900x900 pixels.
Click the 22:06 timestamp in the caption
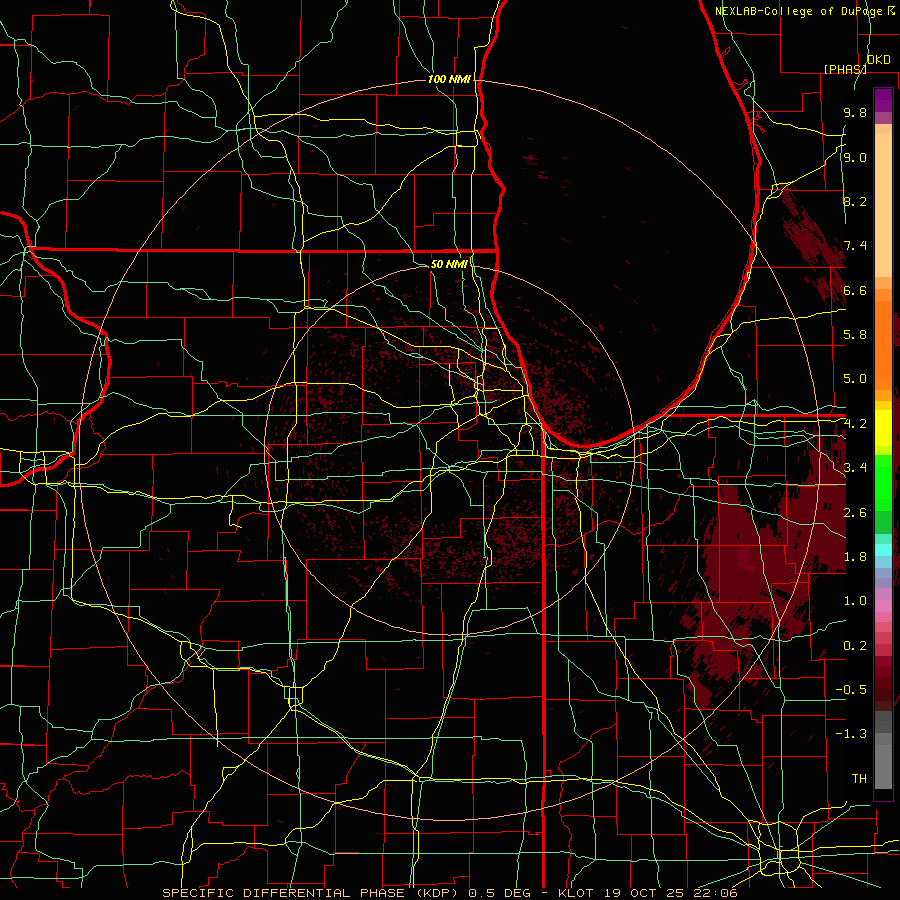(715, 893)
